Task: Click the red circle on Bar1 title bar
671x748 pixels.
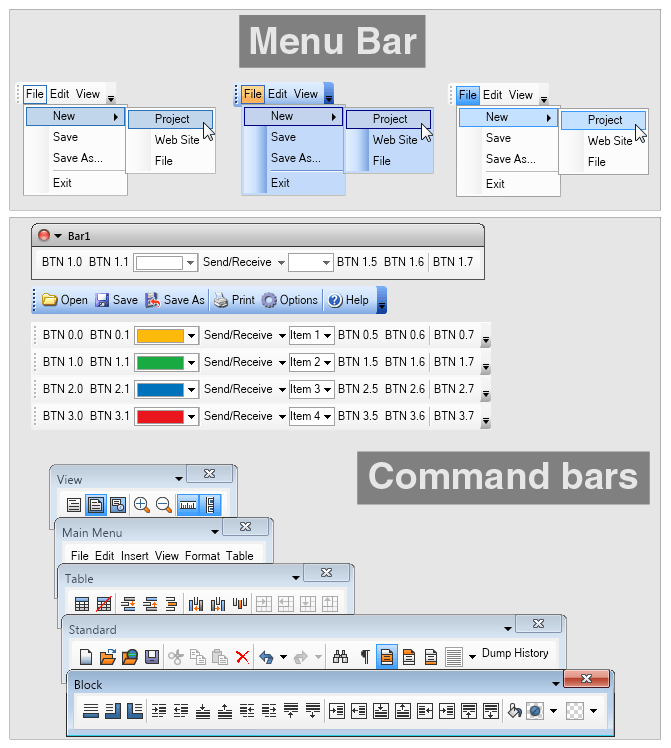Action: [43, 235]
